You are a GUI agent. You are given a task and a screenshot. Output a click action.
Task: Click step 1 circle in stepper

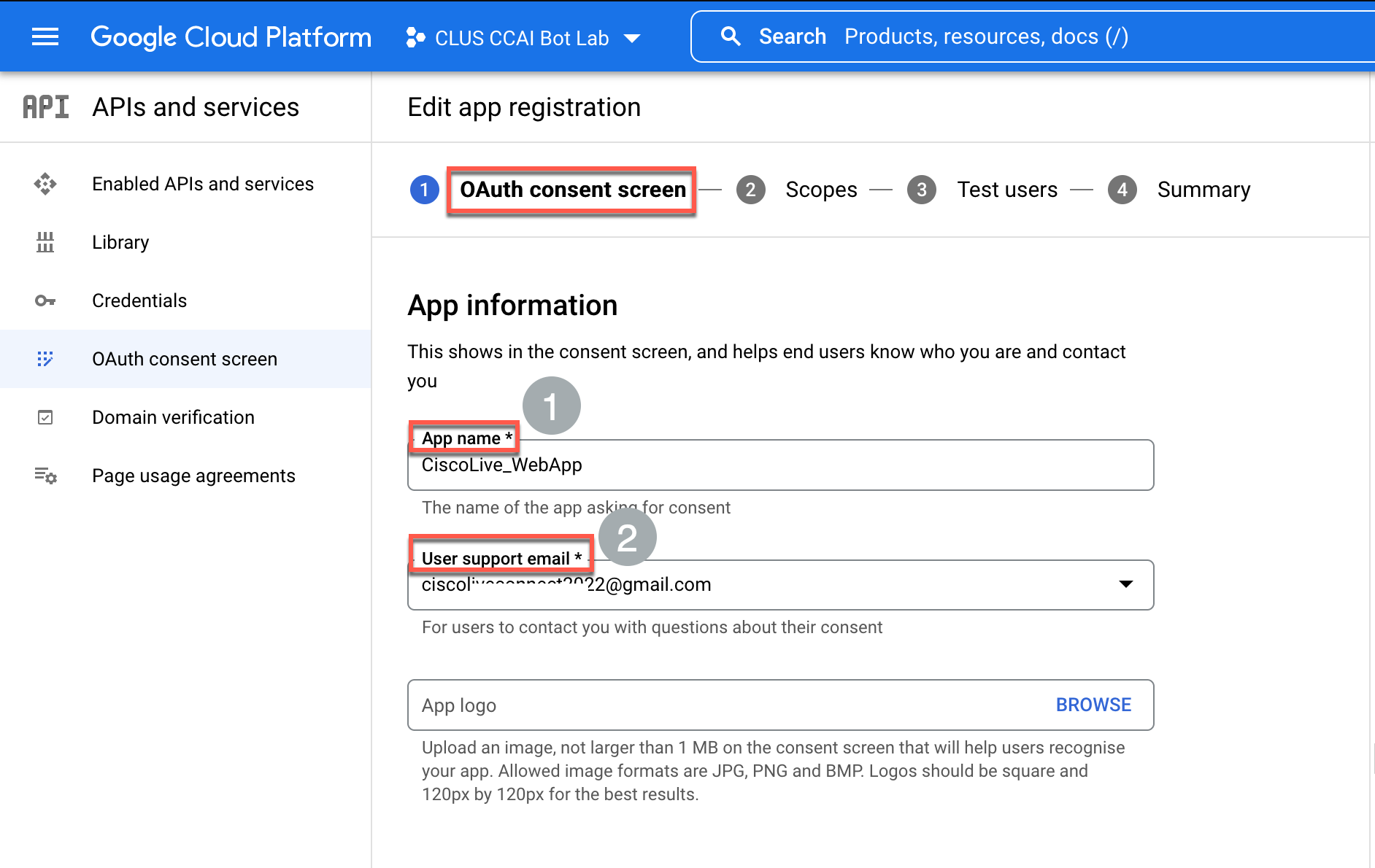click(x=424, y=190)
